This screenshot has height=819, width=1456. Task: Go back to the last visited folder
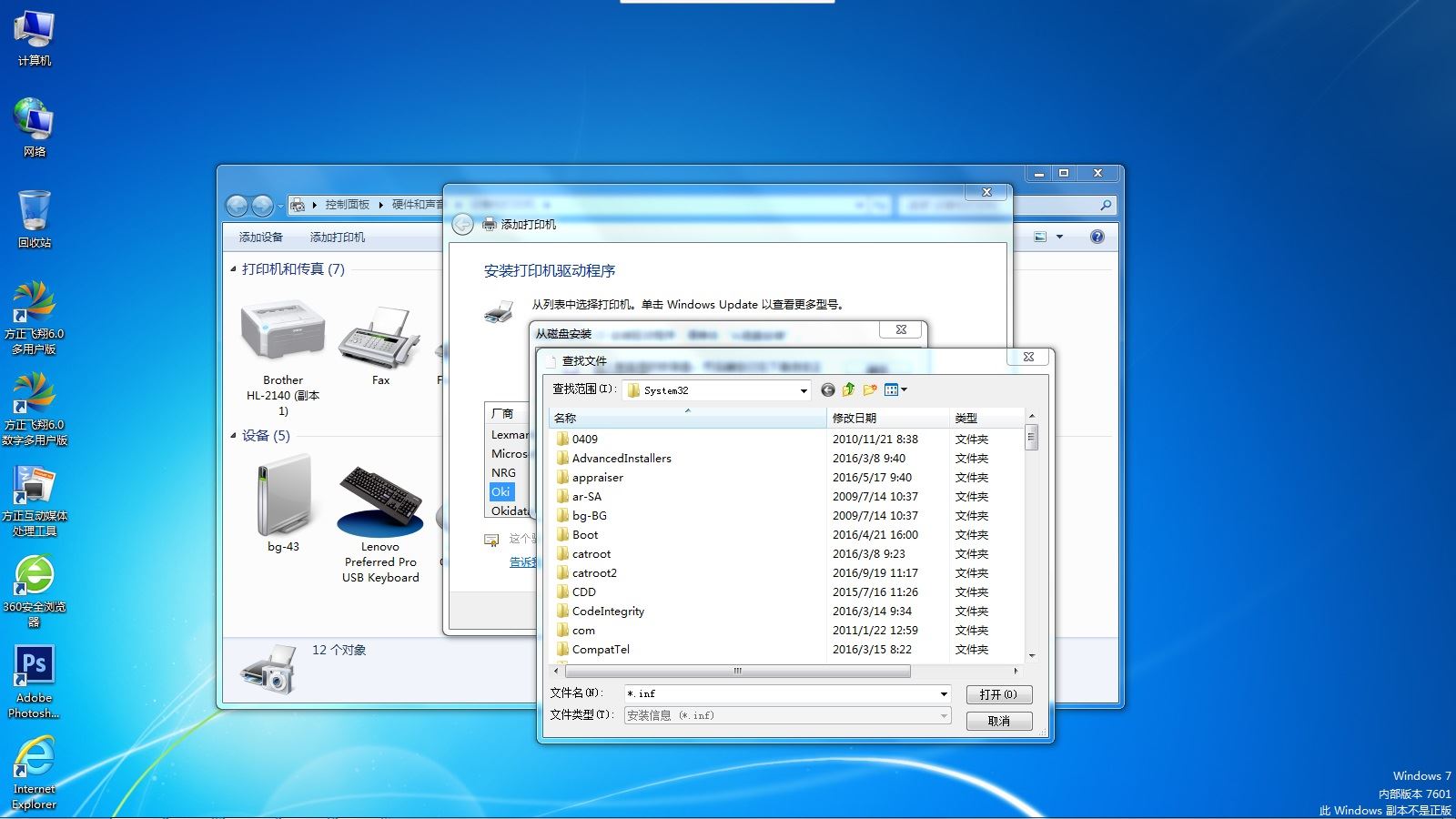(x=827, y=390)
